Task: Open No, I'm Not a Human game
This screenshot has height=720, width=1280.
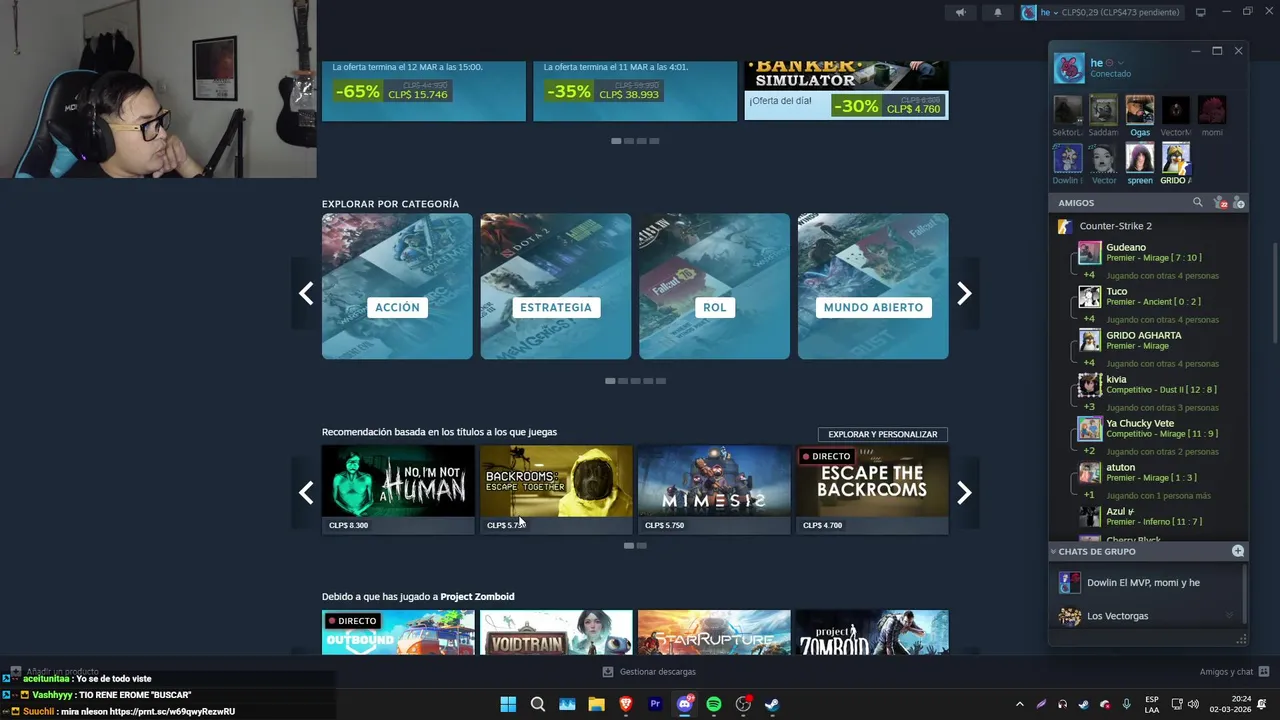Action: [x=398, y=490]
